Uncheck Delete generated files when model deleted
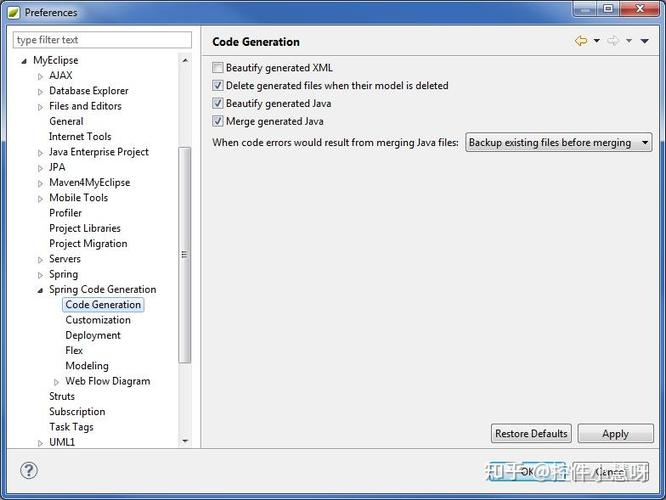666x500 pixels. [218, 86]
